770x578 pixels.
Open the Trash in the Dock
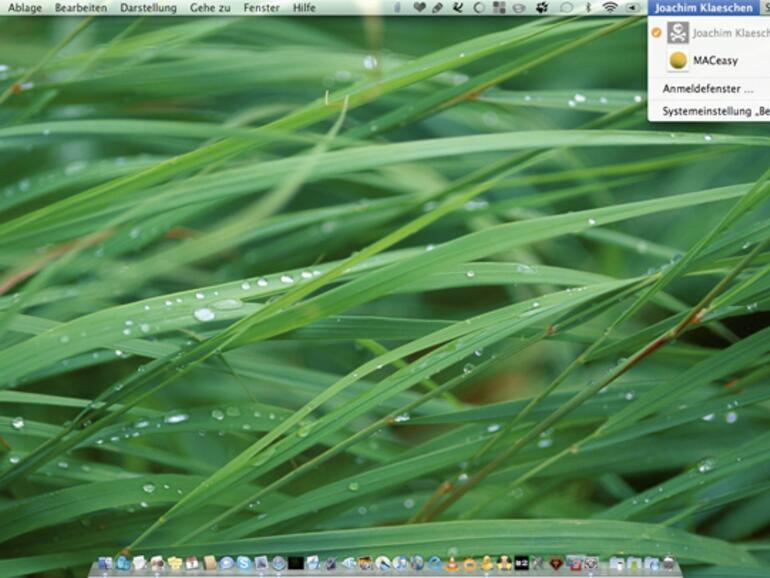coord(669,563)
